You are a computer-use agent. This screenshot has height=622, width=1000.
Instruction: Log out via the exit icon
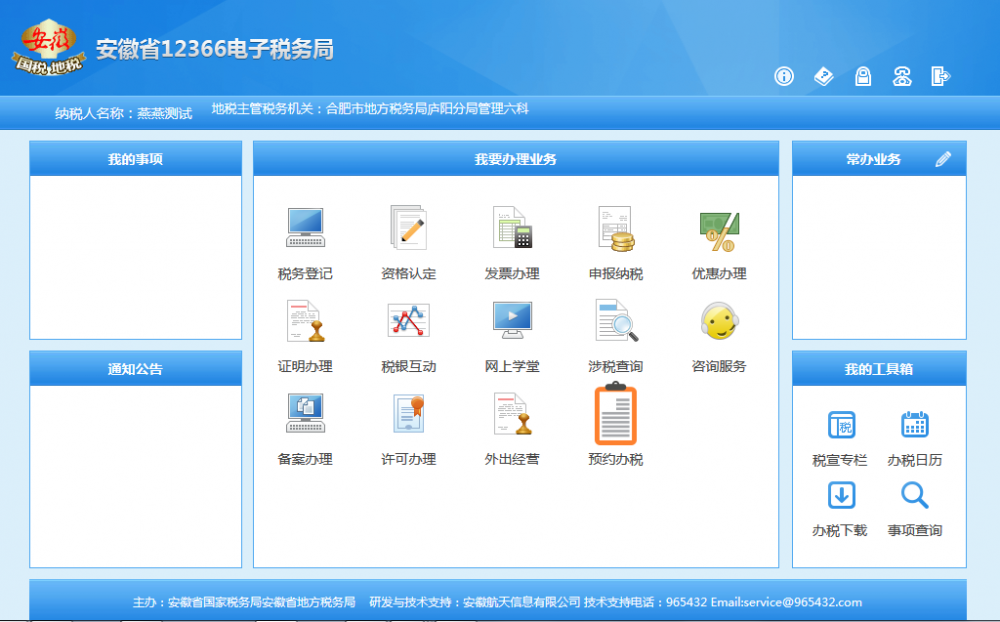coord(941,76)
